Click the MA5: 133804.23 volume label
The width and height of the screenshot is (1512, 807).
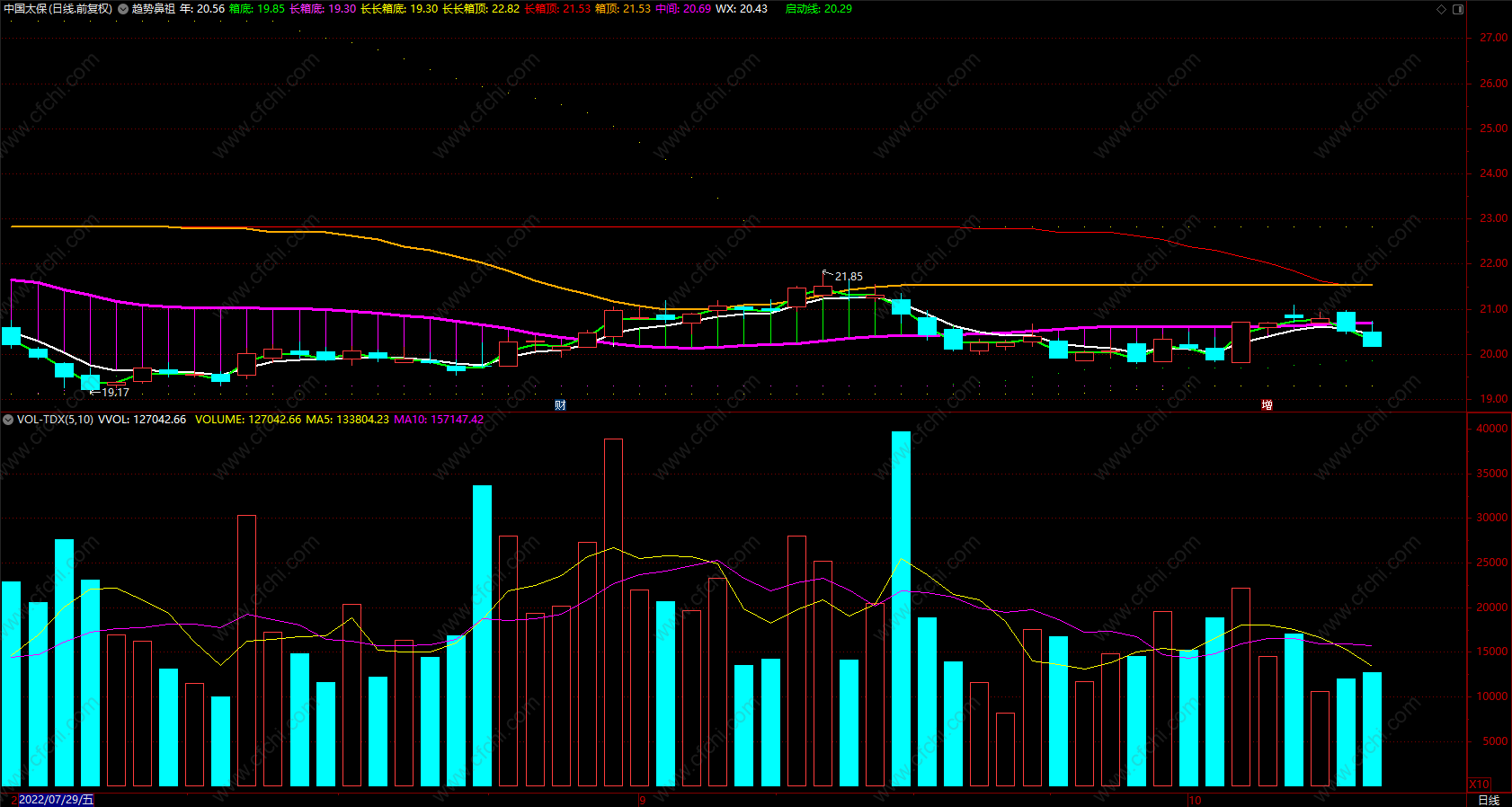point(348,420)
